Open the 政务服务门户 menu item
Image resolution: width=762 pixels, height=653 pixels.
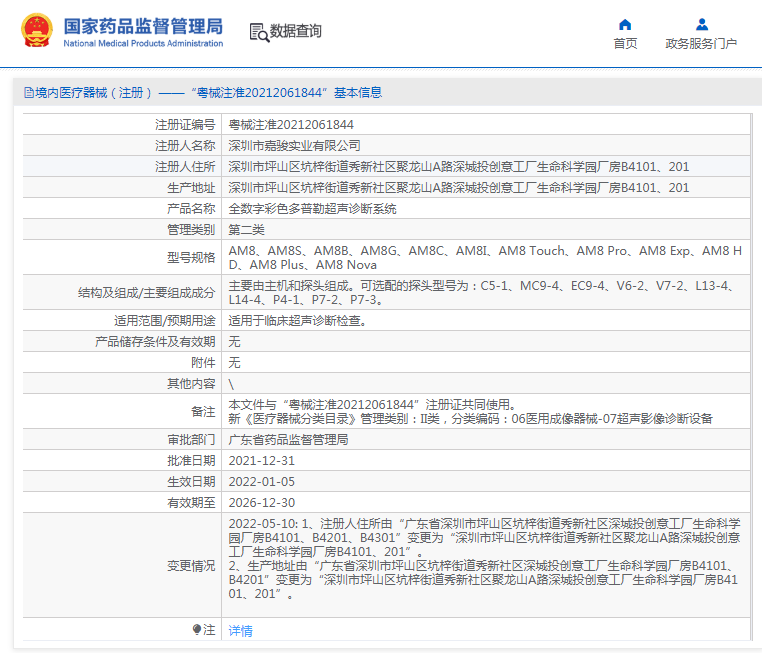pyautogui.click(x=701, y=44)
